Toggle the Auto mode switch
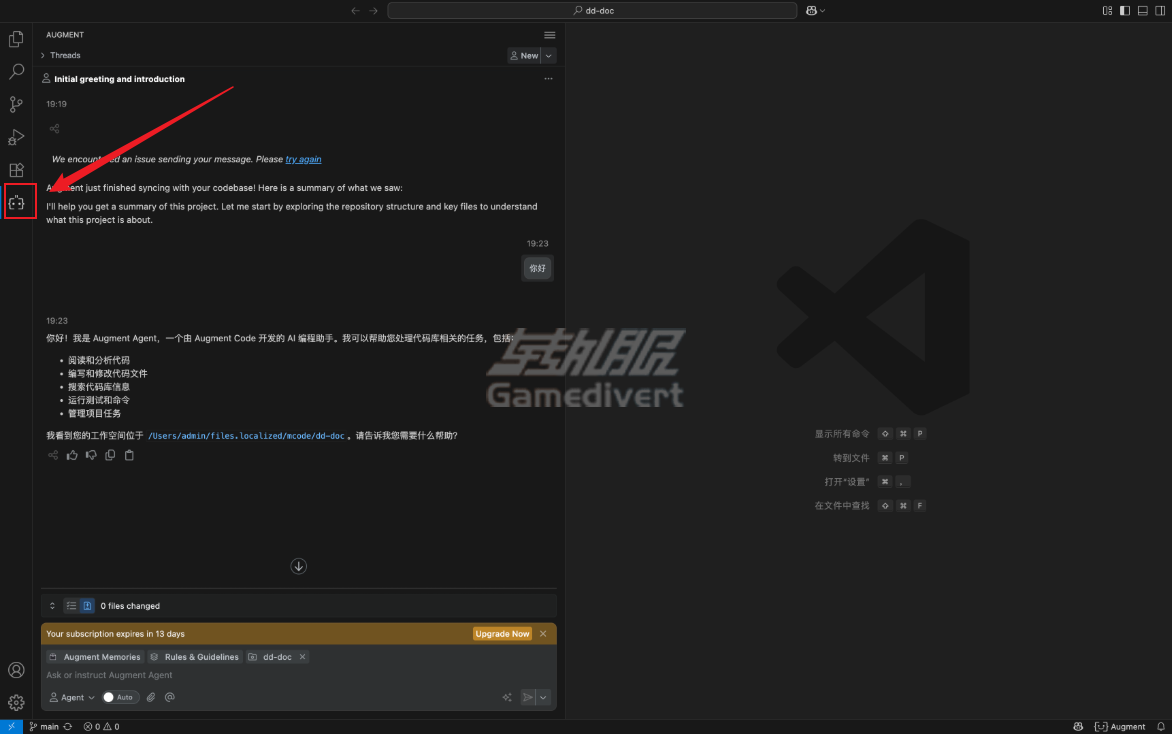 click(x=119, y=697)
